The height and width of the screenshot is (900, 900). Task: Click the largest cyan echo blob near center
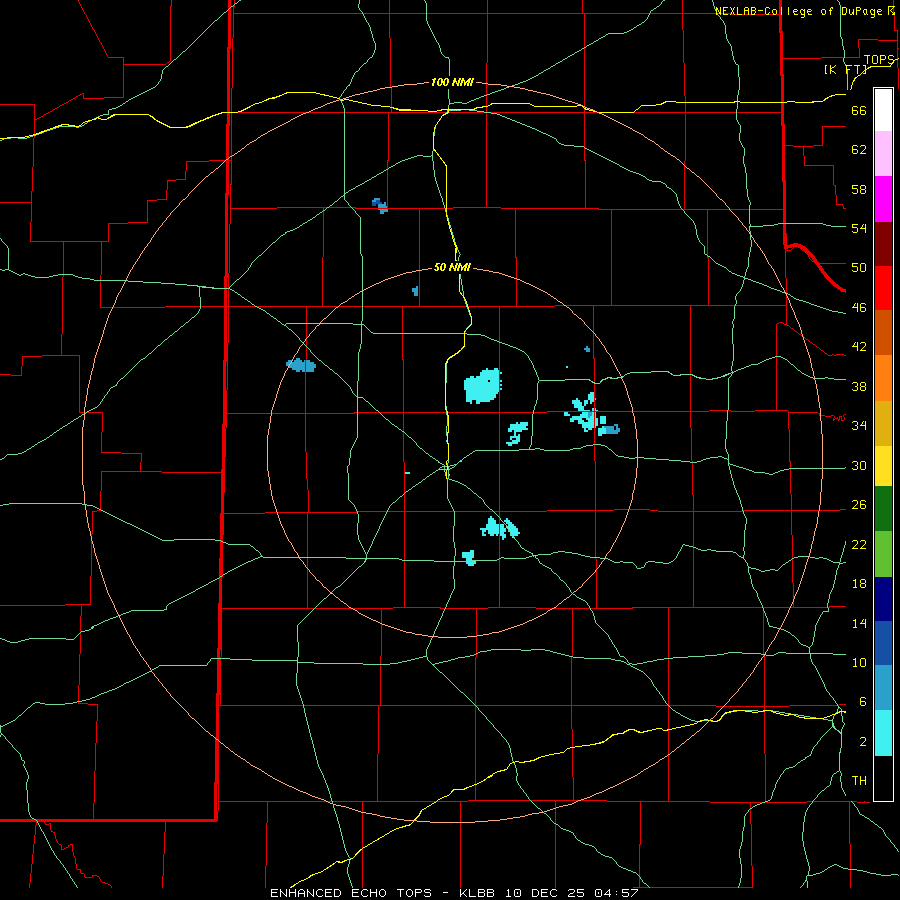click(482, 386)
